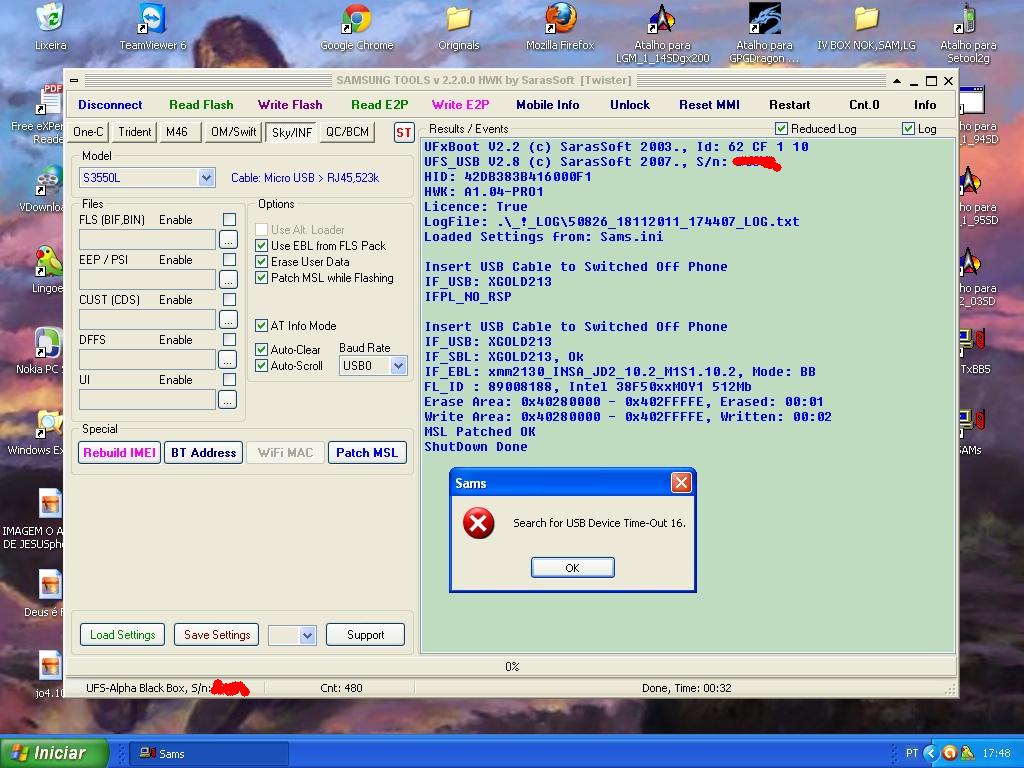Viewport: 1024px width, 768px height.
Task: Switch to the OM/Swift tab
Action: pyautogui.click(x=233, y=132)
